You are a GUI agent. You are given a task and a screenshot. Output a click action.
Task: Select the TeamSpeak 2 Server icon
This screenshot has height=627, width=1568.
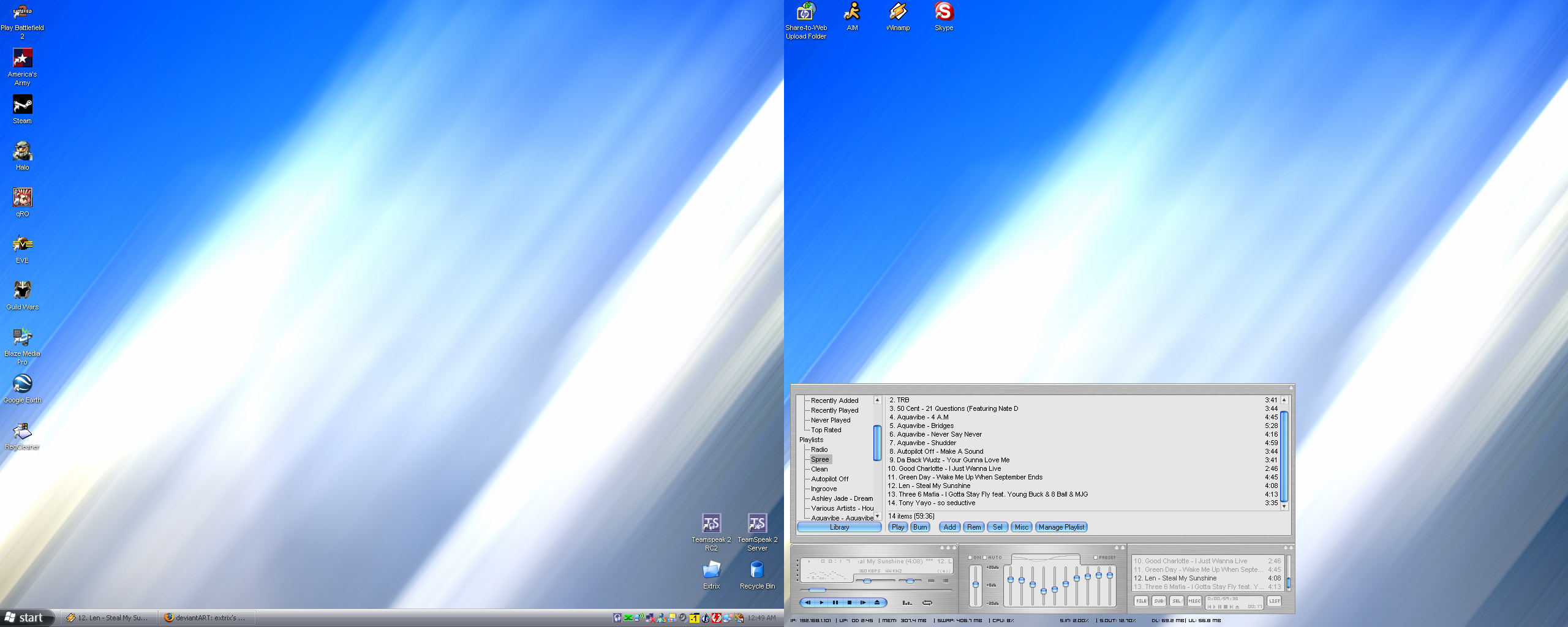(757, 533)
